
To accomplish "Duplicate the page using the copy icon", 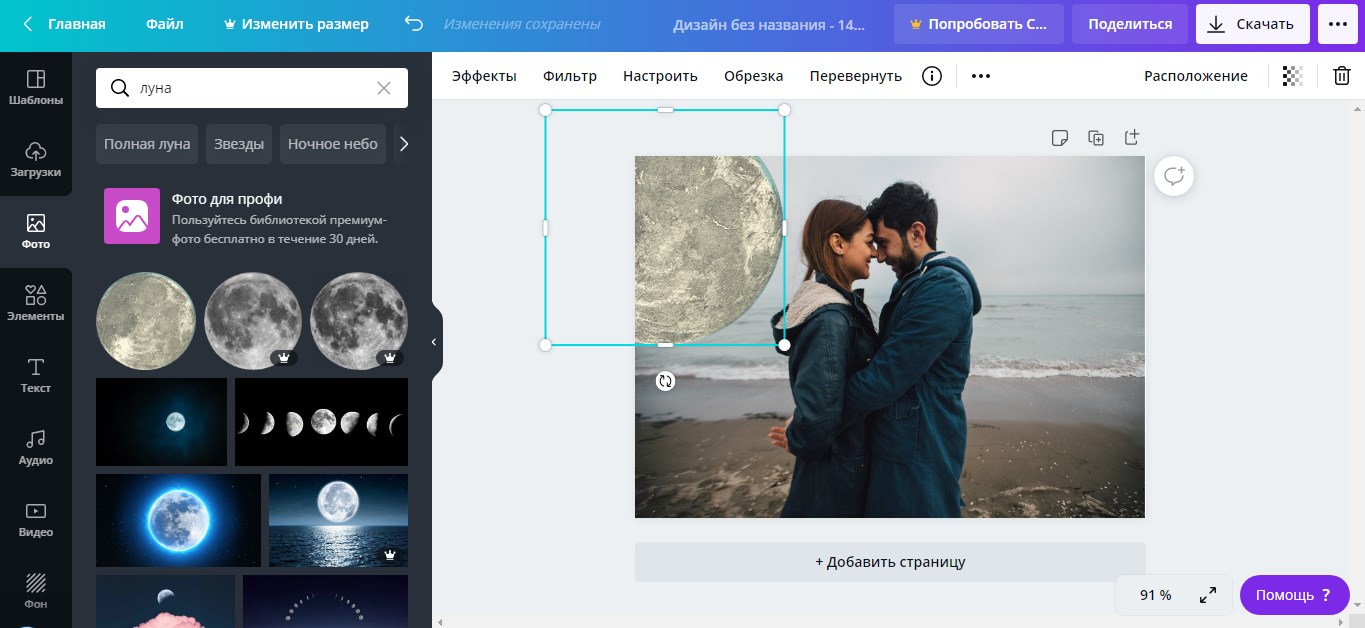I will pyautogui.click(x=1096, y=138).
